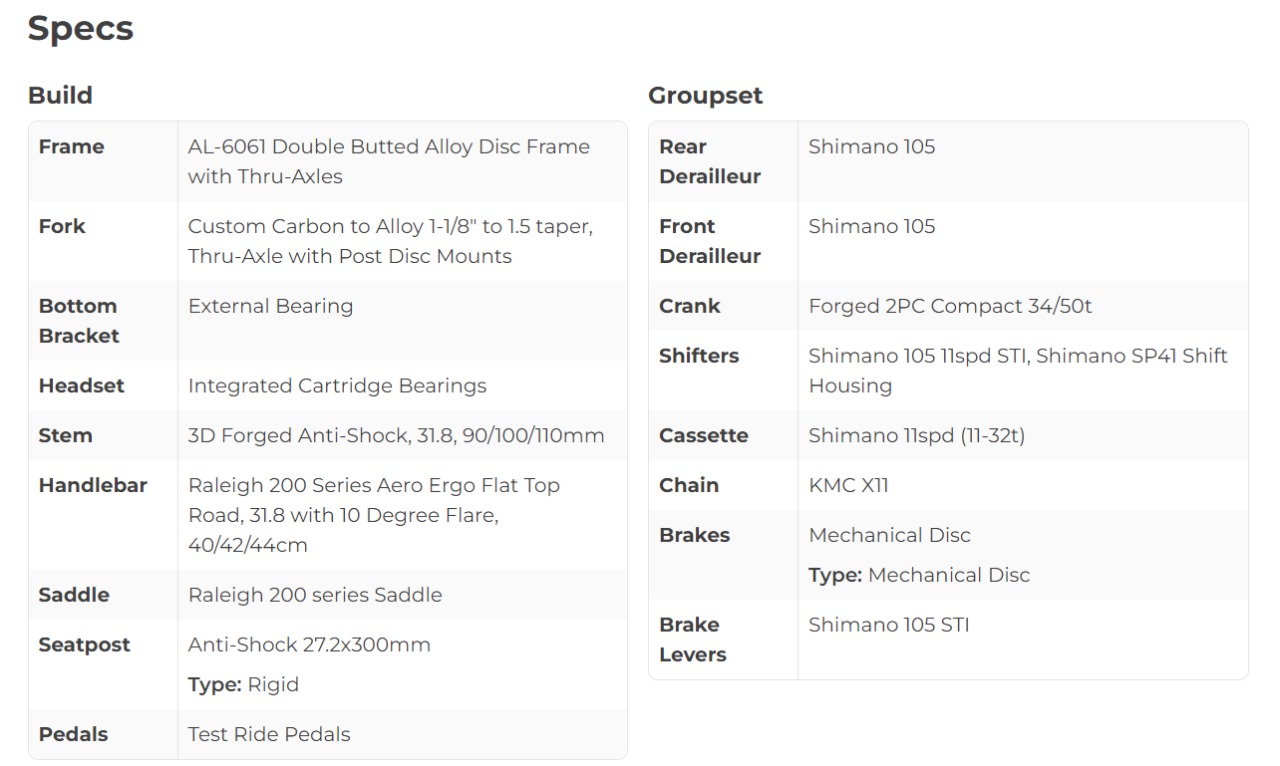Click the Stem specification value
The image size is (1280, 766).
(396, 436)
